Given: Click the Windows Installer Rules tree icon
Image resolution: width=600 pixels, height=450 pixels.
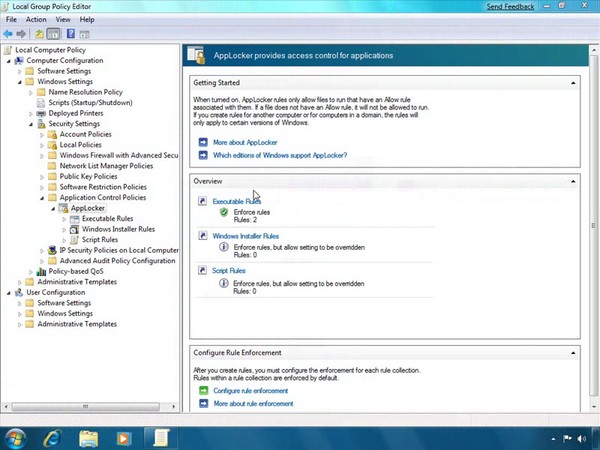Looking at the screenshot, I should click(74, 229).
